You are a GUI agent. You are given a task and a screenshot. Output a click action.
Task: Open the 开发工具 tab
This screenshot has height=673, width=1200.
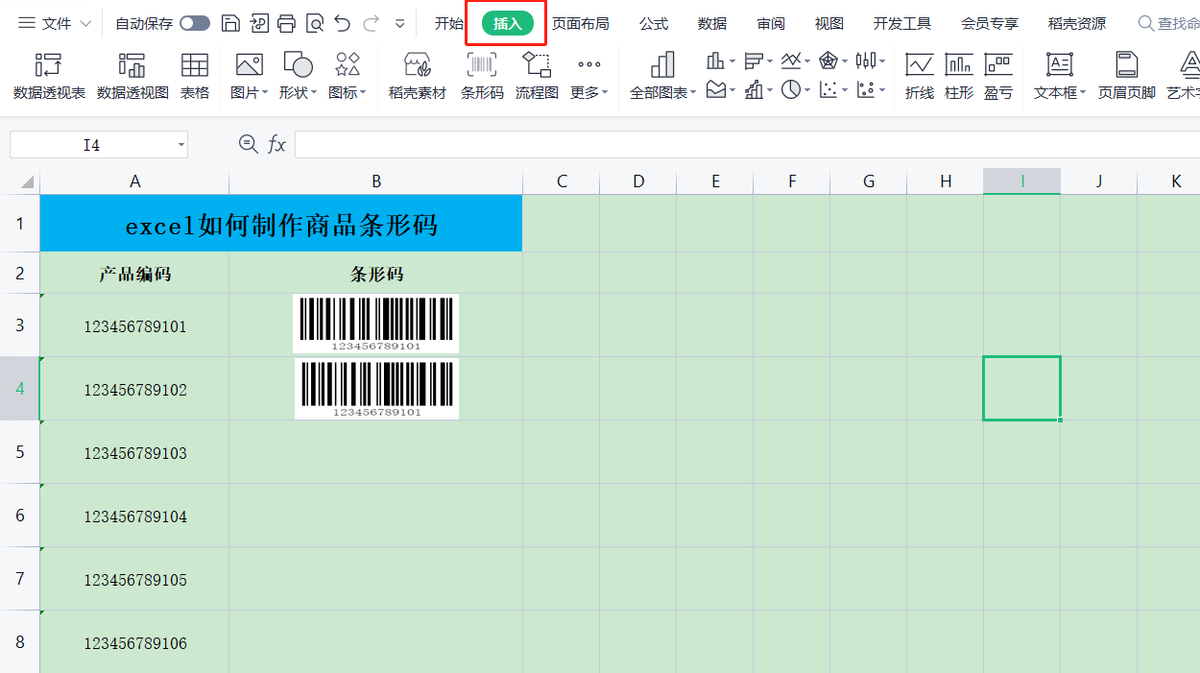click(x=902, y=23)
